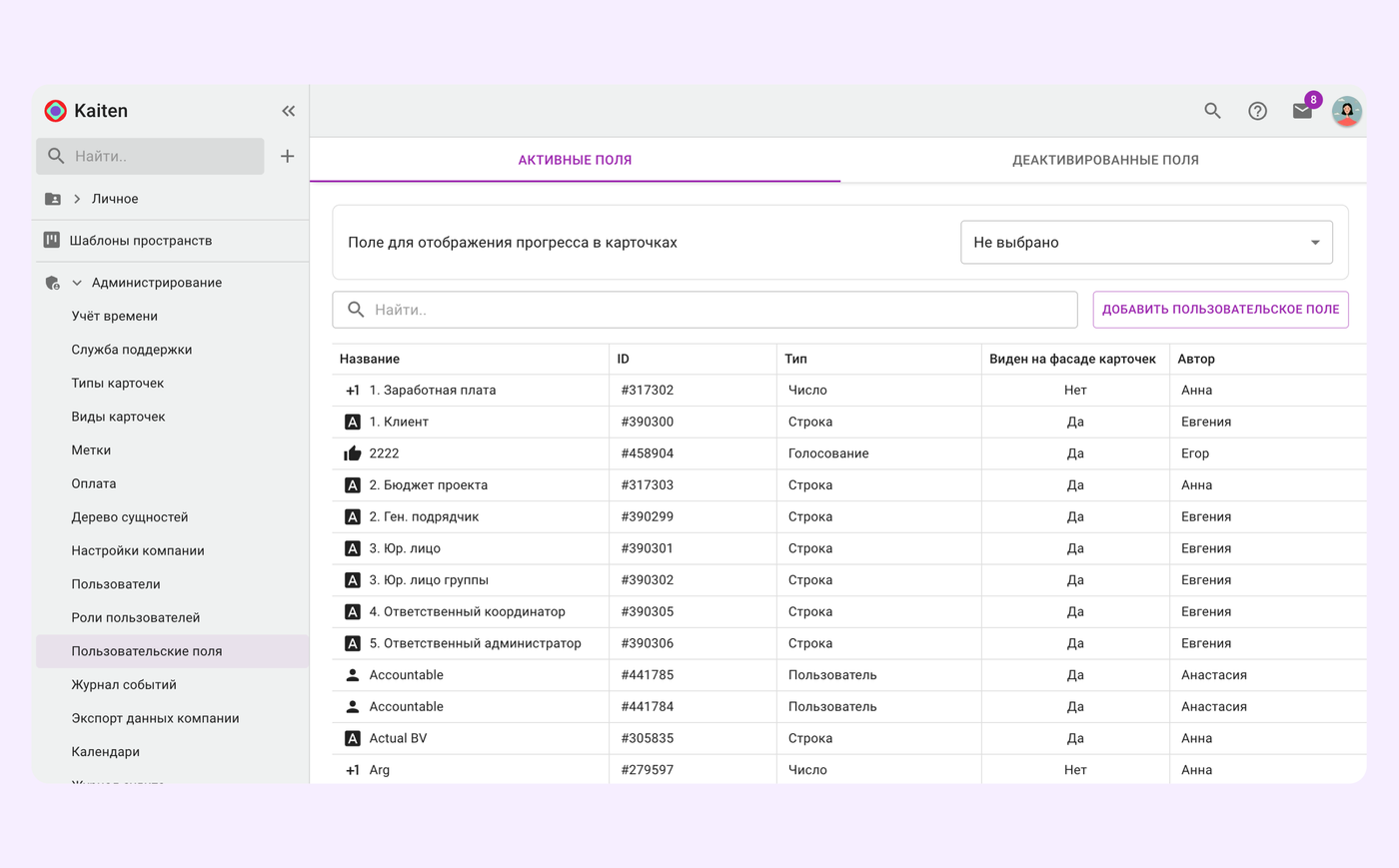
Task: Open notifications mail icon with badge
Action: click(x=1302, y=111)
